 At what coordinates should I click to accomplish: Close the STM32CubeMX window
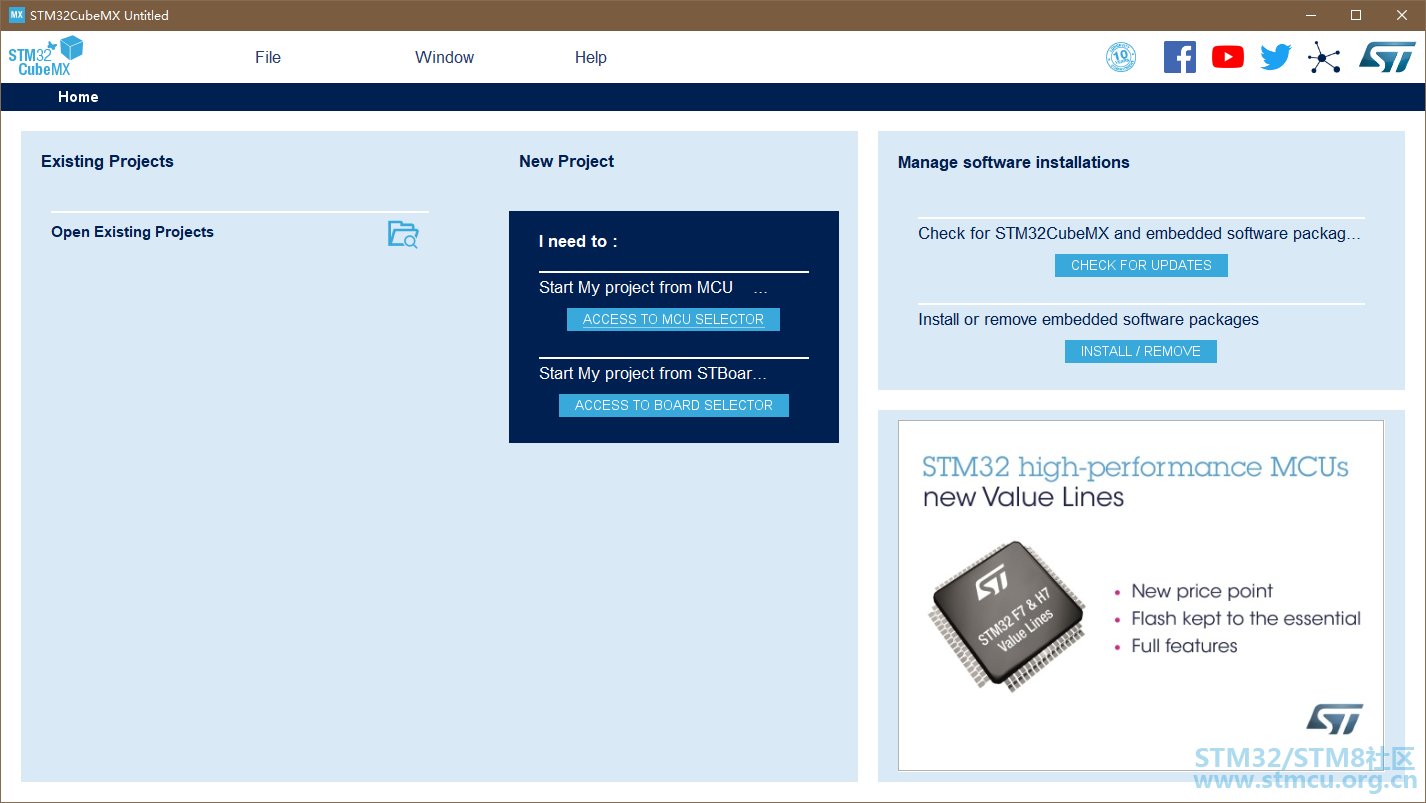pyautogui.click(x=1402, y=15)
